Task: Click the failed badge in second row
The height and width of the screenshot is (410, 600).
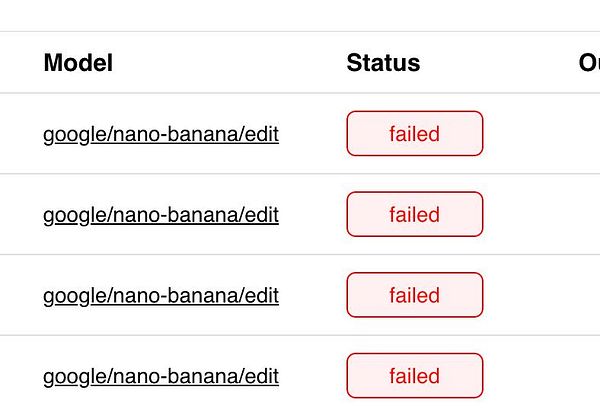Action: (414, 215)
